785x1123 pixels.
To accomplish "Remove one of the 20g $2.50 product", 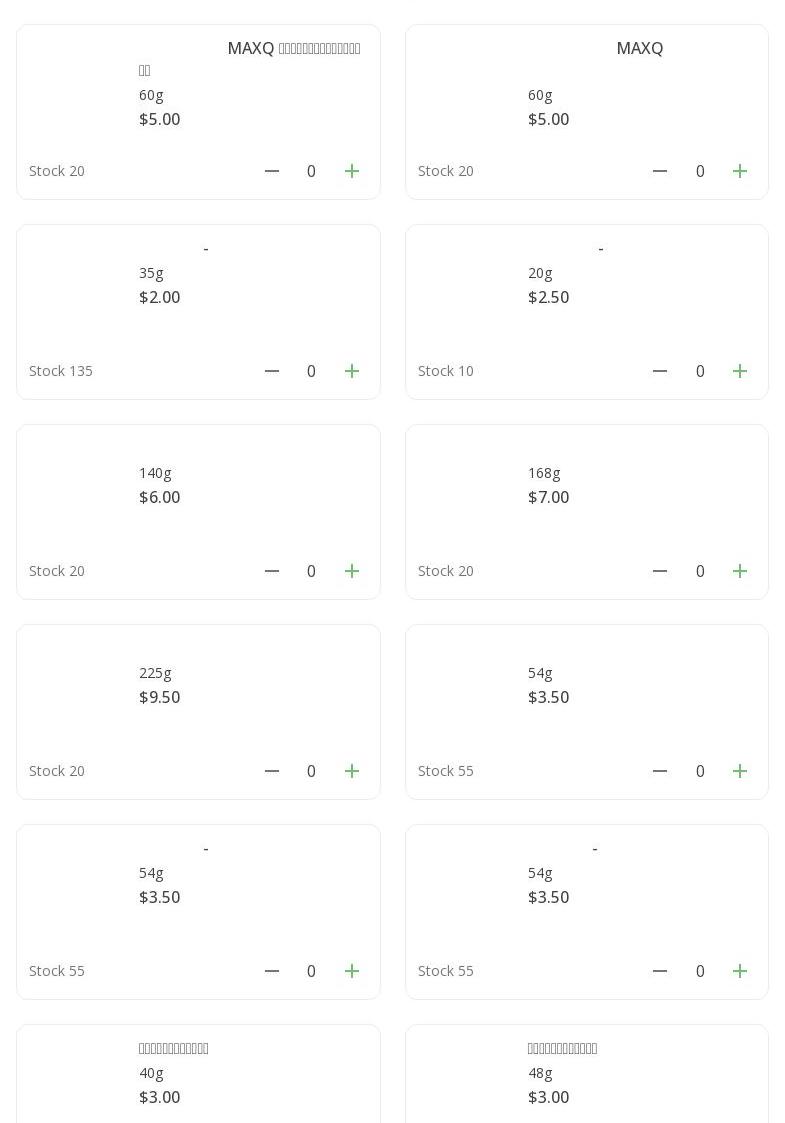I will coord(660,371).
